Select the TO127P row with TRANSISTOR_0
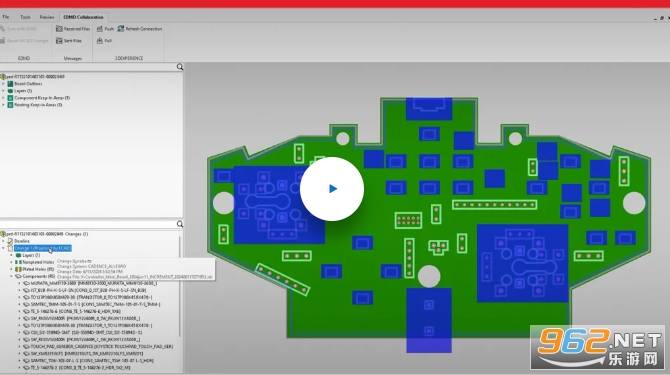Image resolution: width=670 pixels, height=375 pixels. click(x=88, y=297)
